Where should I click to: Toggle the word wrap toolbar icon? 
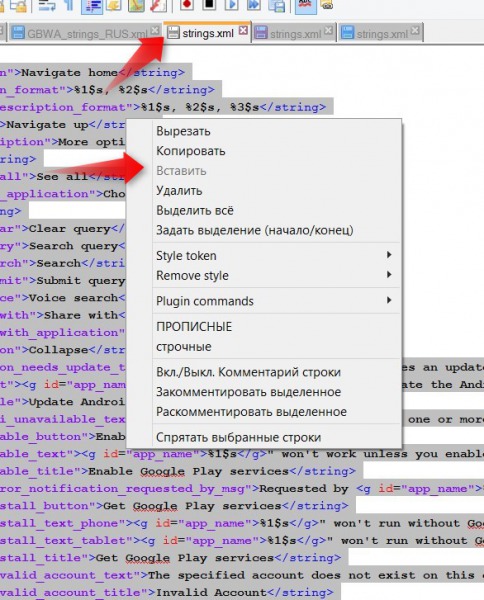coord(47,5)
